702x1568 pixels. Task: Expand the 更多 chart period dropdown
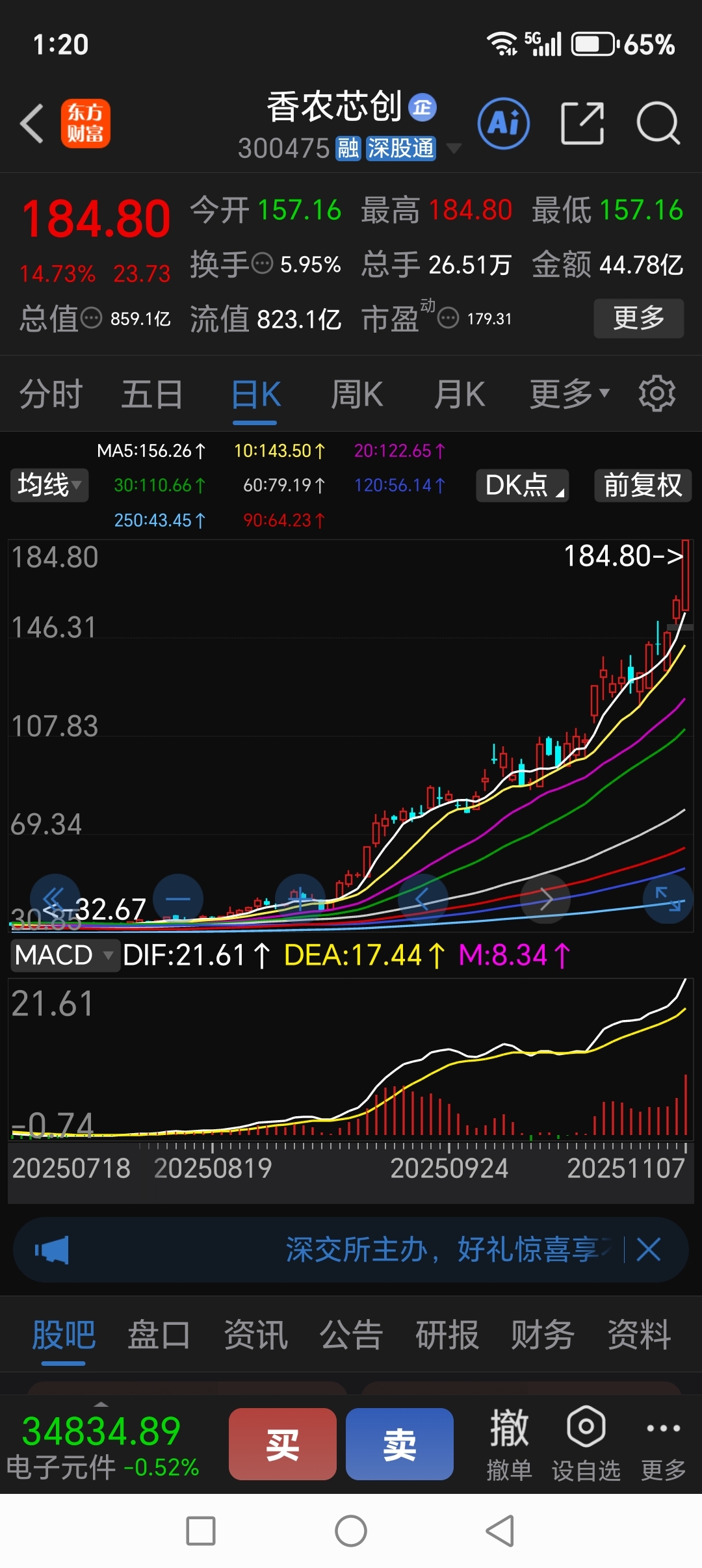pyautogui.click(x=570, y=394)
